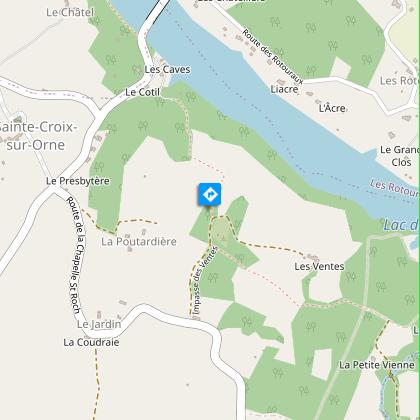Click the Route de la Chapelle St Roch label
Screen dimensions: 420x420
74,255
